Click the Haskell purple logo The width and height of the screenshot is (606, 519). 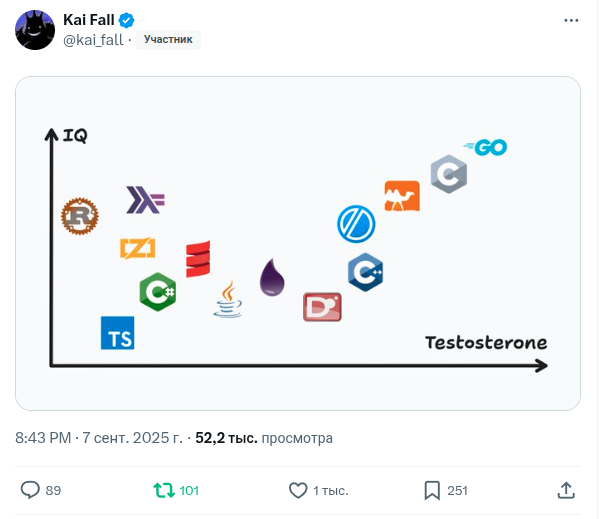tap(145, 200)
